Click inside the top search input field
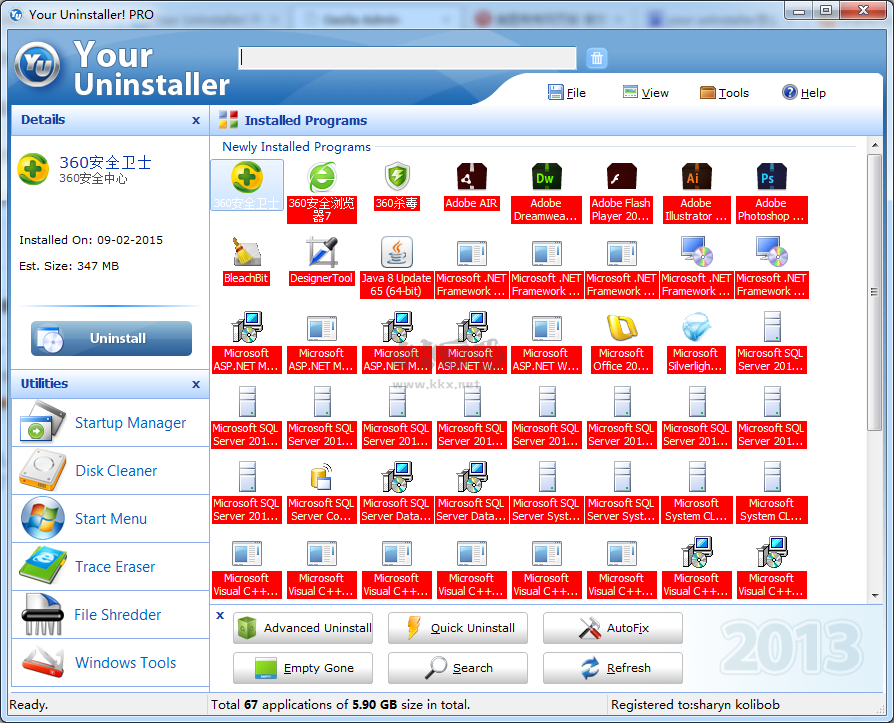The width and height of the screenshot is (894, 723). (x=406, y=58)
